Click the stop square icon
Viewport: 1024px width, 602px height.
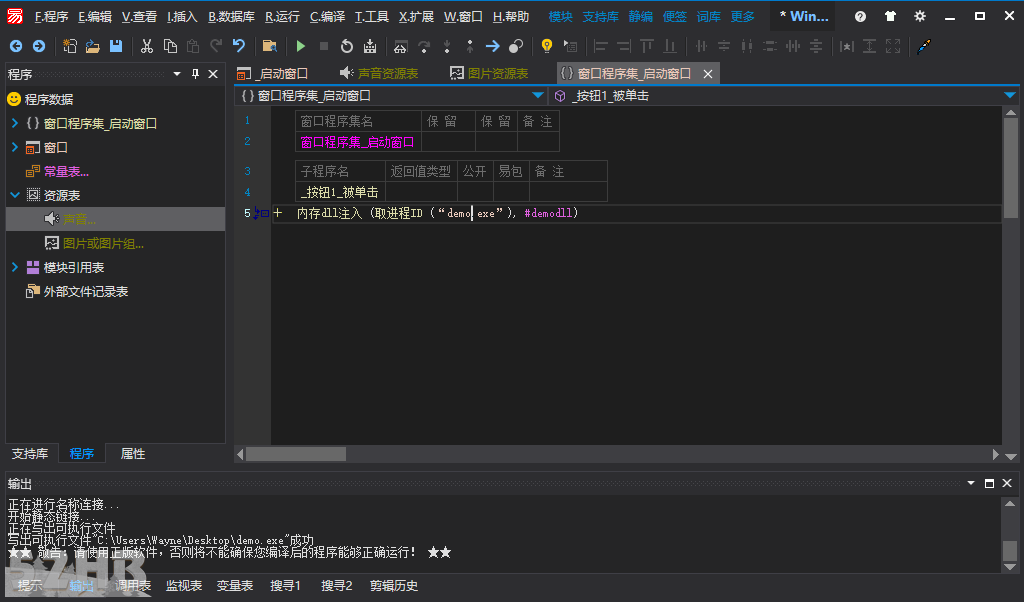click(324, 46)
